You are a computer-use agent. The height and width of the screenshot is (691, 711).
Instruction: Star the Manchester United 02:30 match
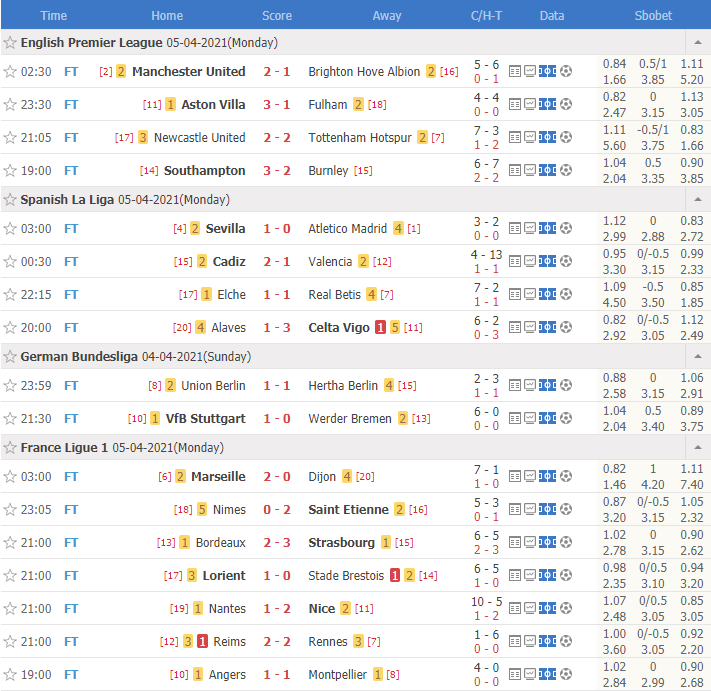tap(10, 72)
